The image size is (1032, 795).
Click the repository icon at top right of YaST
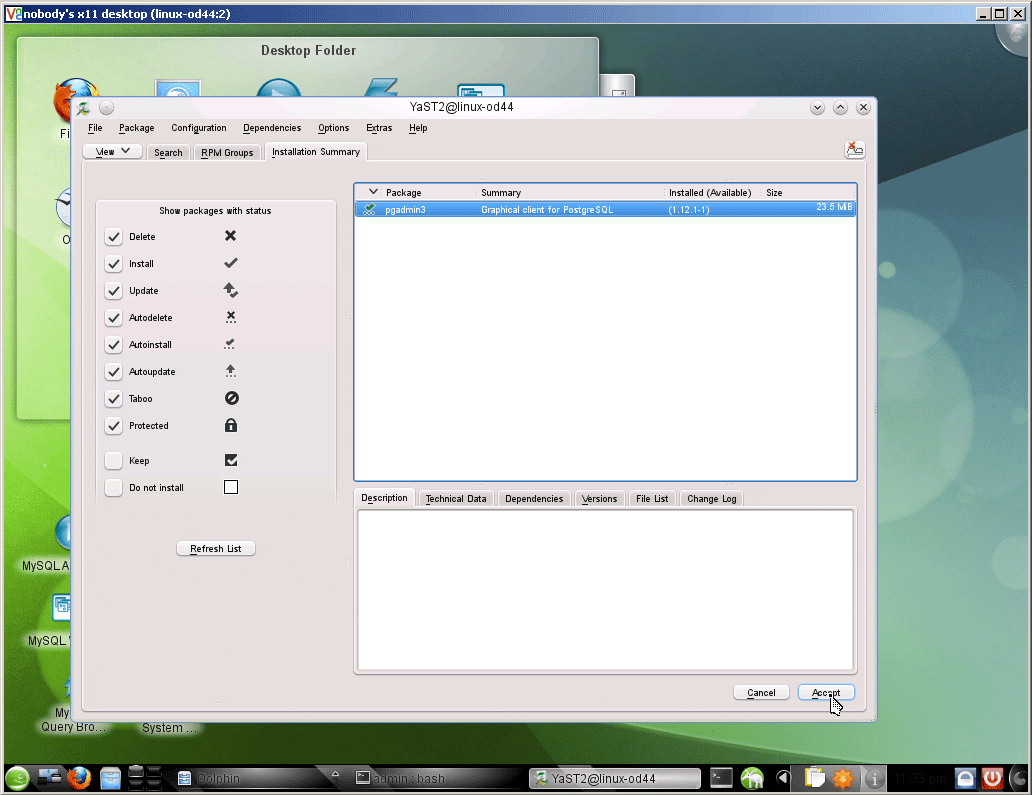coord(854,149)
